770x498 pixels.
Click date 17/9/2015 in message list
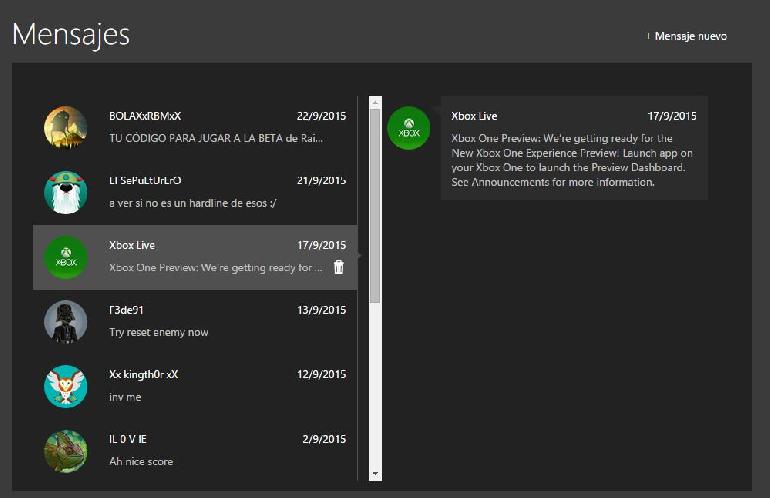pyautogui.click(x=321, y=245)
